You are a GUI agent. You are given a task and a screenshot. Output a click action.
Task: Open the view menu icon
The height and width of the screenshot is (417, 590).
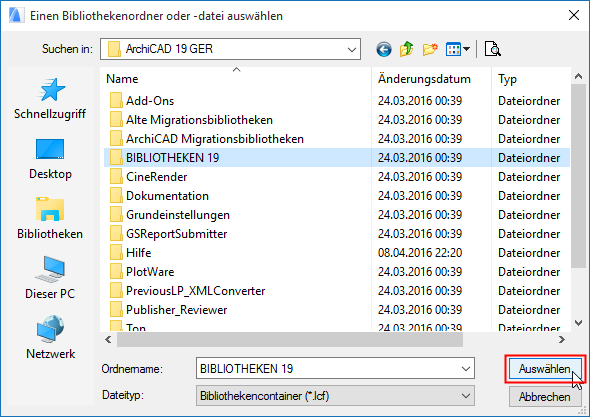click(x=458, y=49)
